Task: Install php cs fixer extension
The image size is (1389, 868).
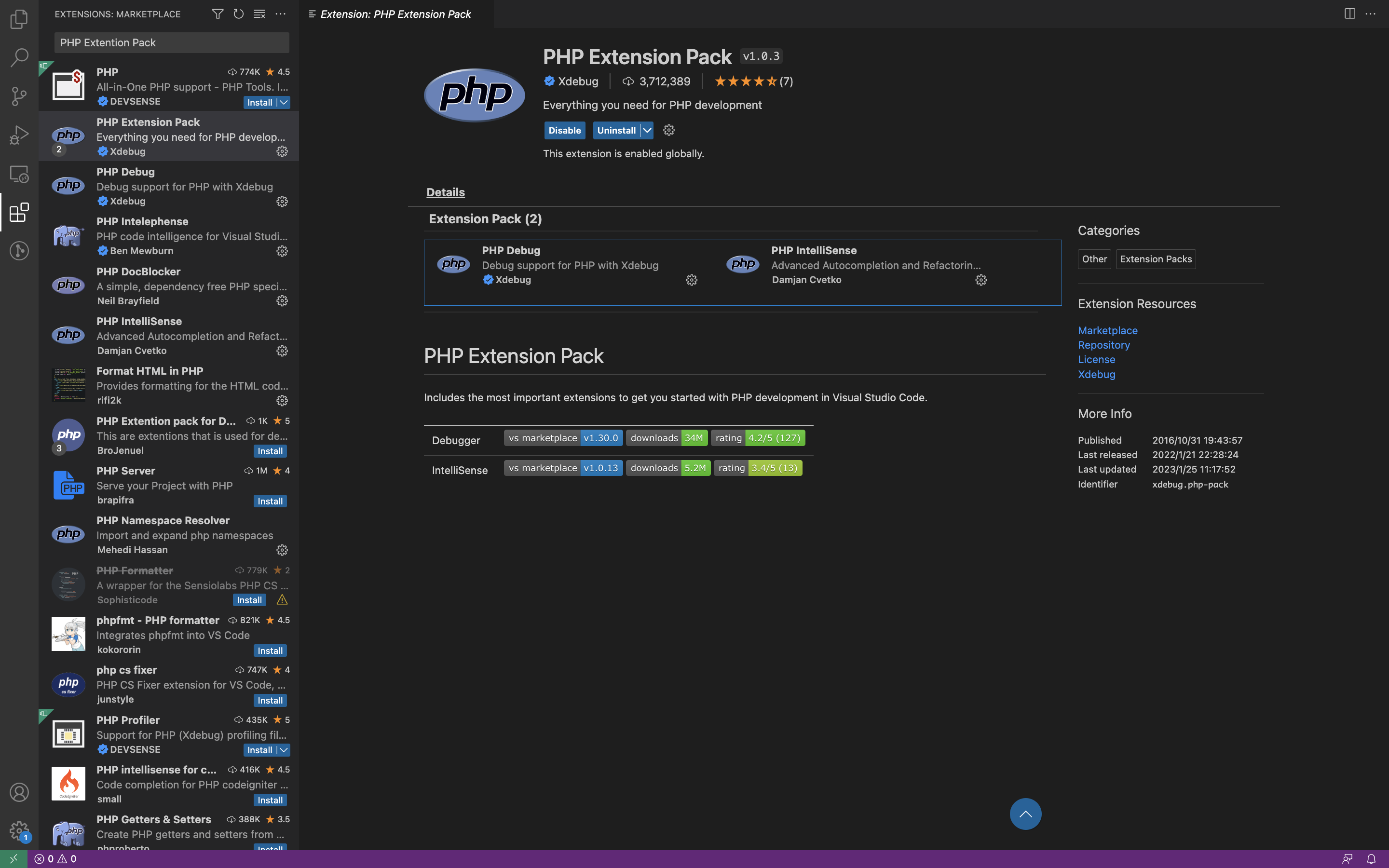Action: coord(270,700)
